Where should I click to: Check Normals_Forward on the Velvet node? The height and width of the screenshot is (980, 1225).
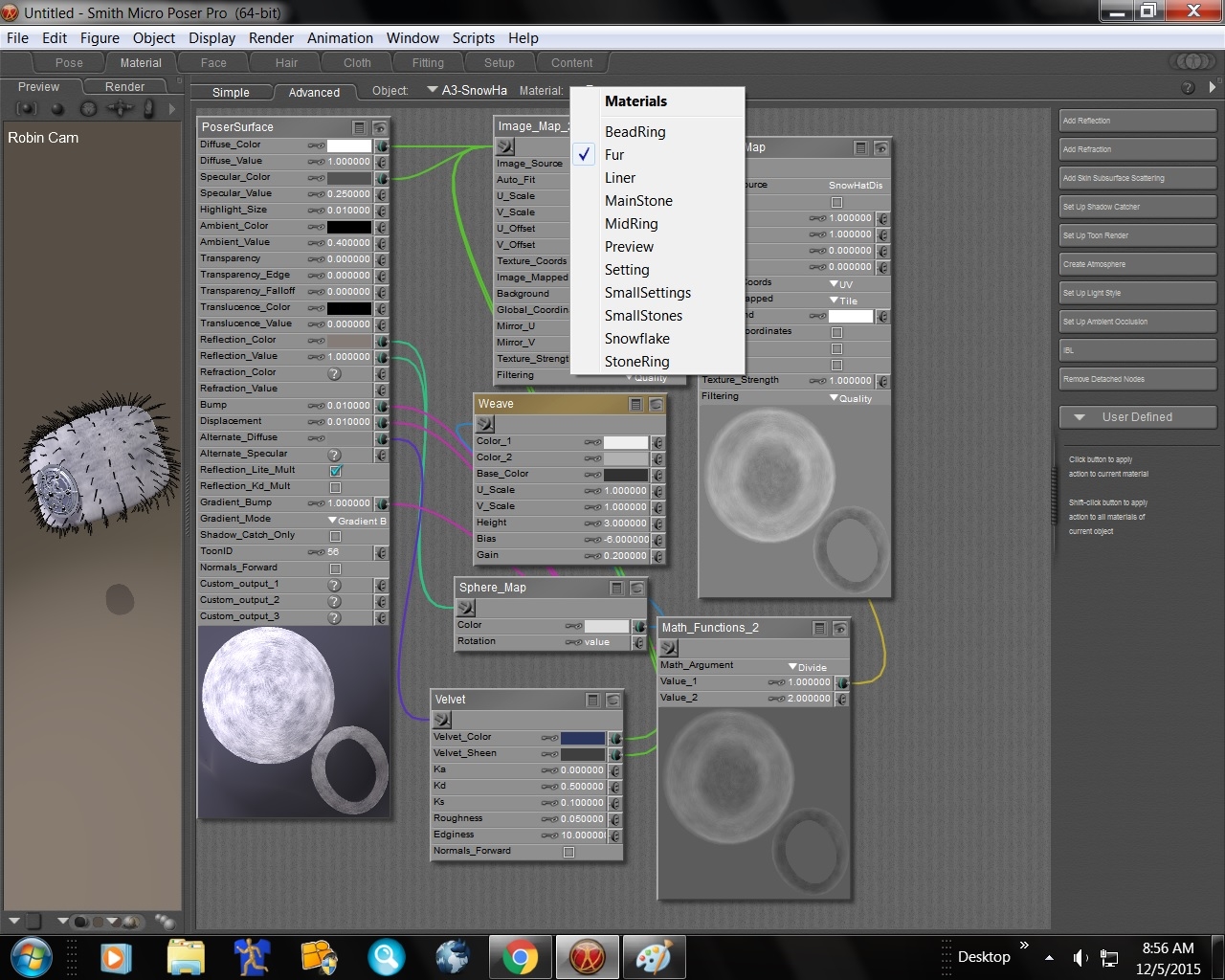[568, 851]
